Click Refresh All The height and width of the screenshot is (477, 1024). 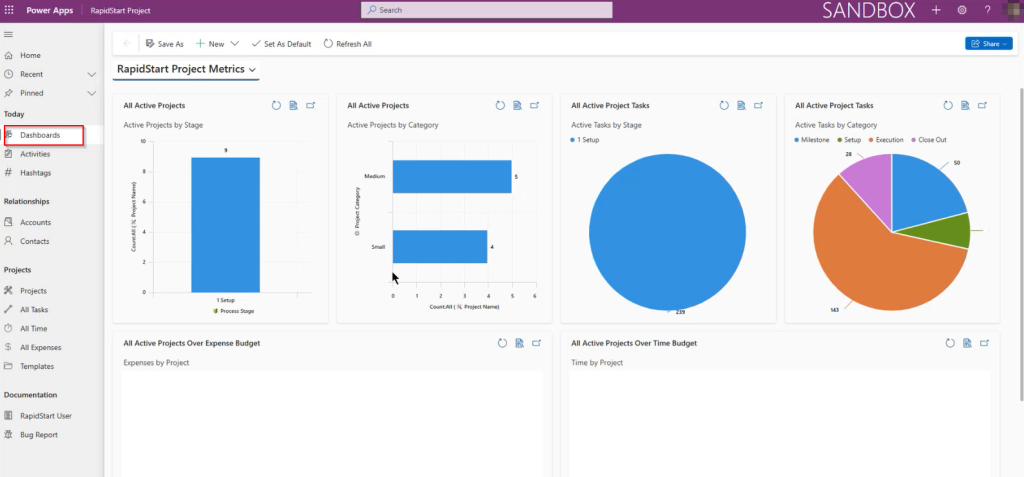pyautogui.click(x=347, y=44)
